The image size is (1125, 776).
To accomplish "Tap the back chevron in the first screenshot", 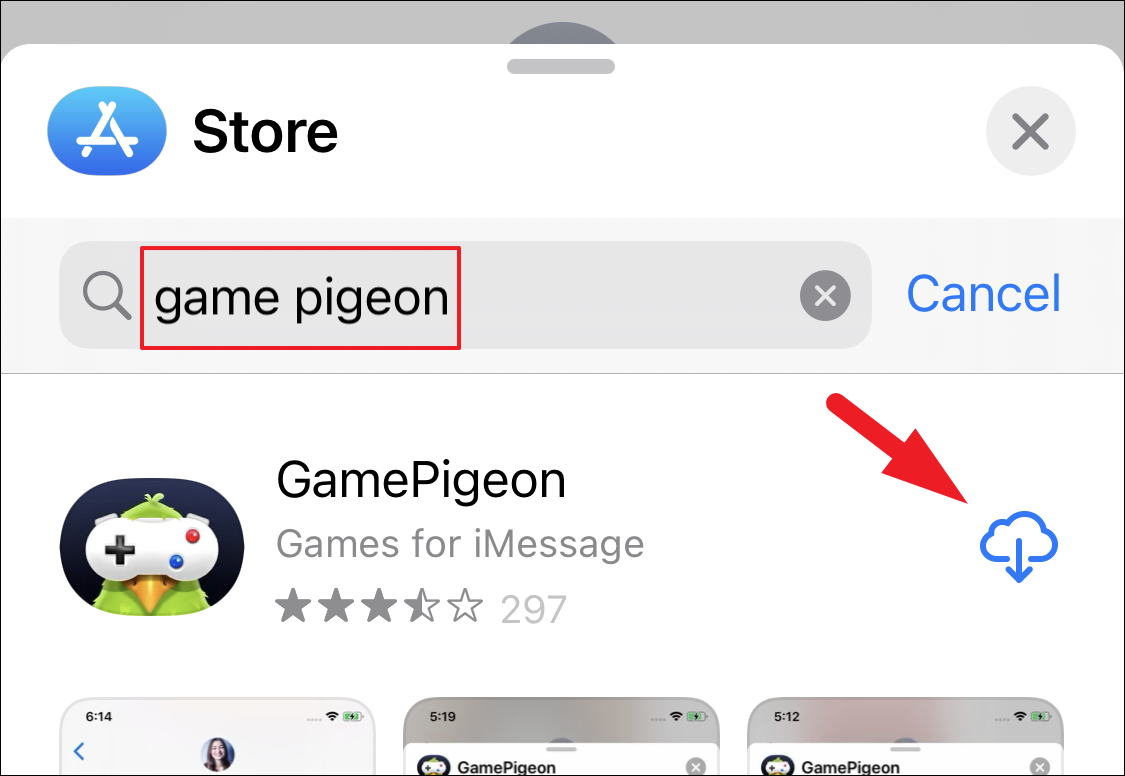I will 79,751.
